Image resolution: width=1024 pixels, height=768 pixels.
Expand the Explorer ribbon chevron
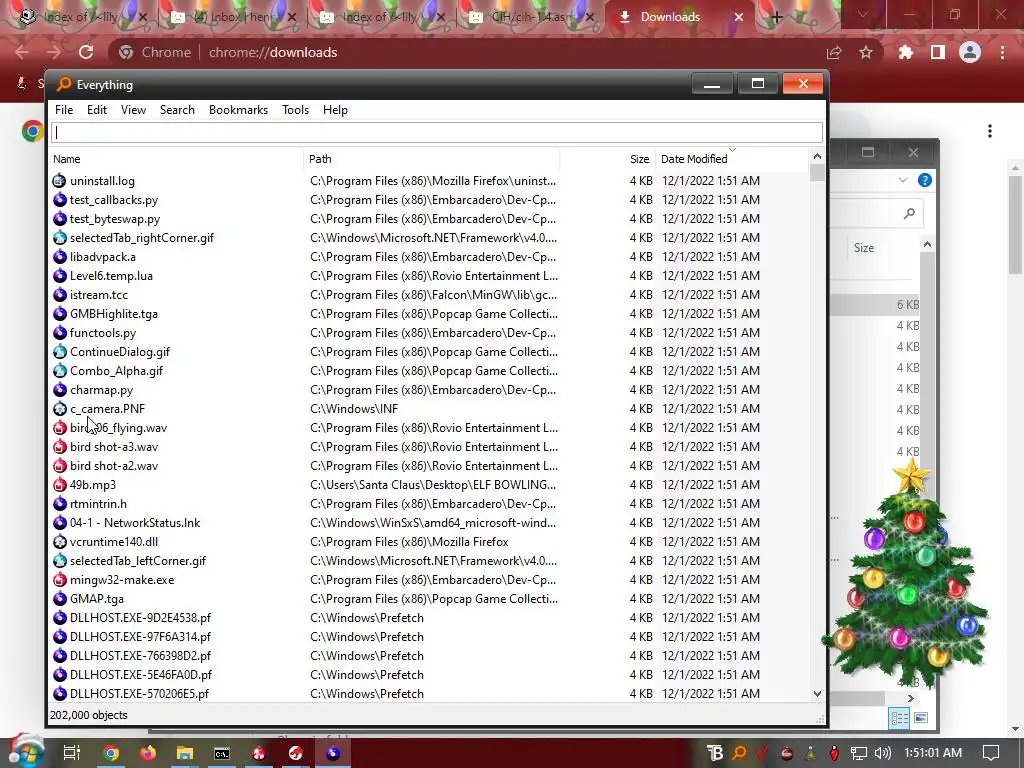(903, 180)
